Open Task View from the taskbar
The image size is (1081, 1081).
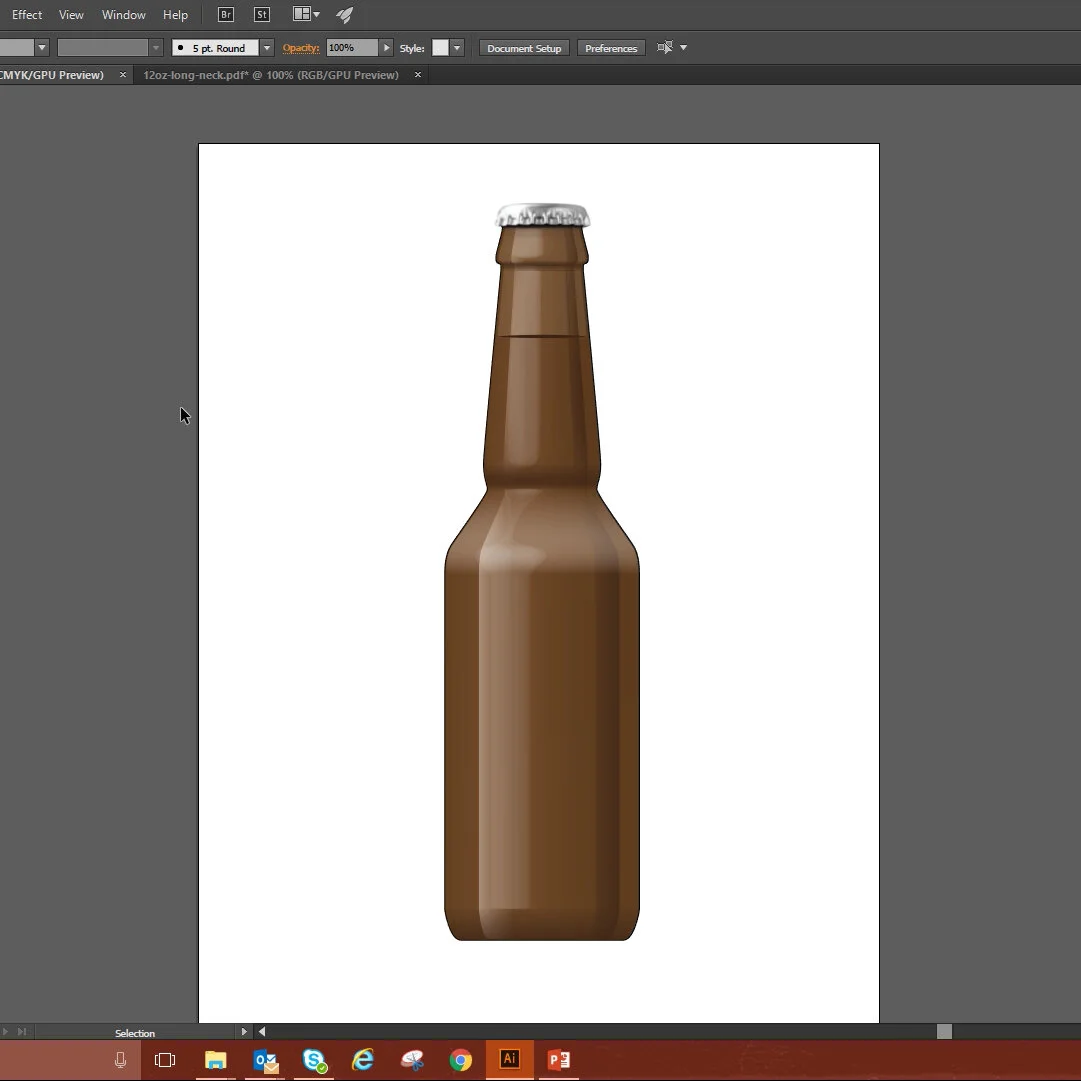pos(165,1060)
